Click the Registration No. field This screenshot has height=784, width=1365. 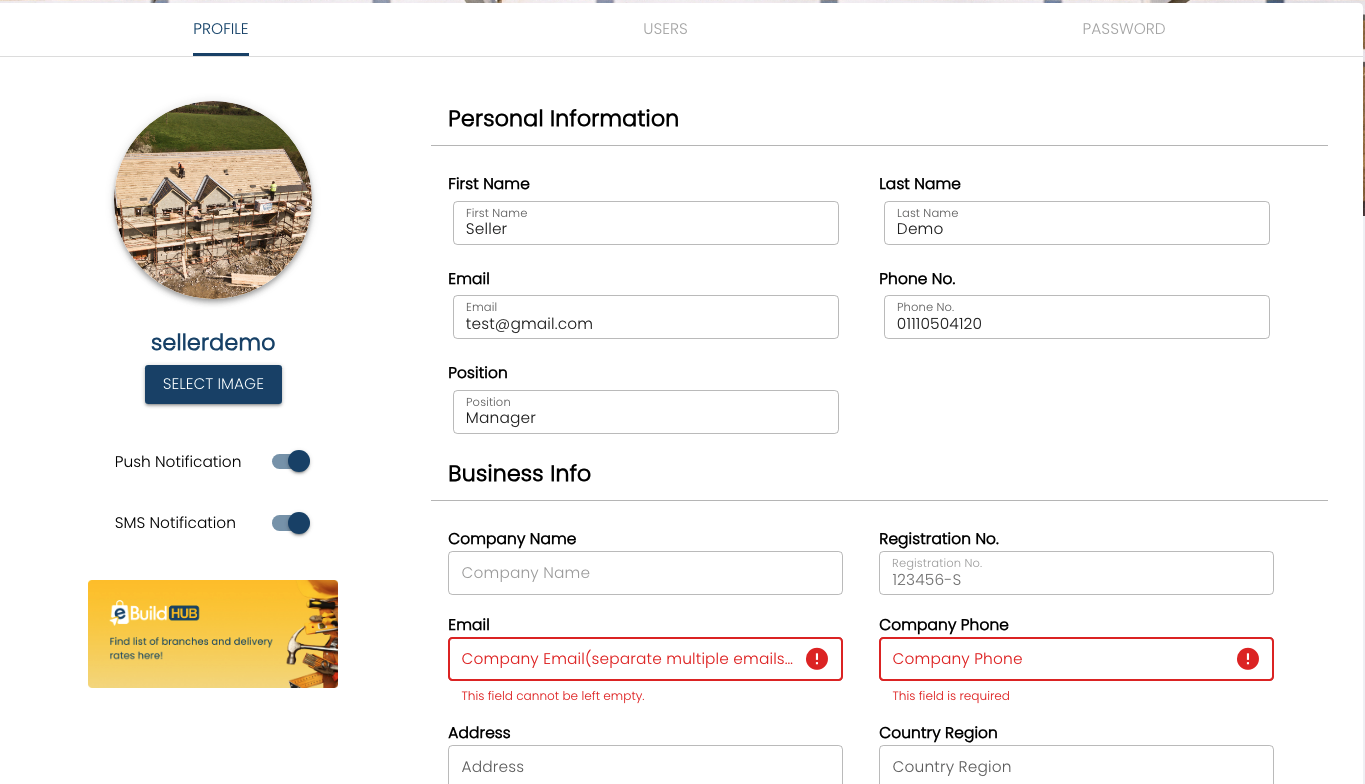(1076, 573)
